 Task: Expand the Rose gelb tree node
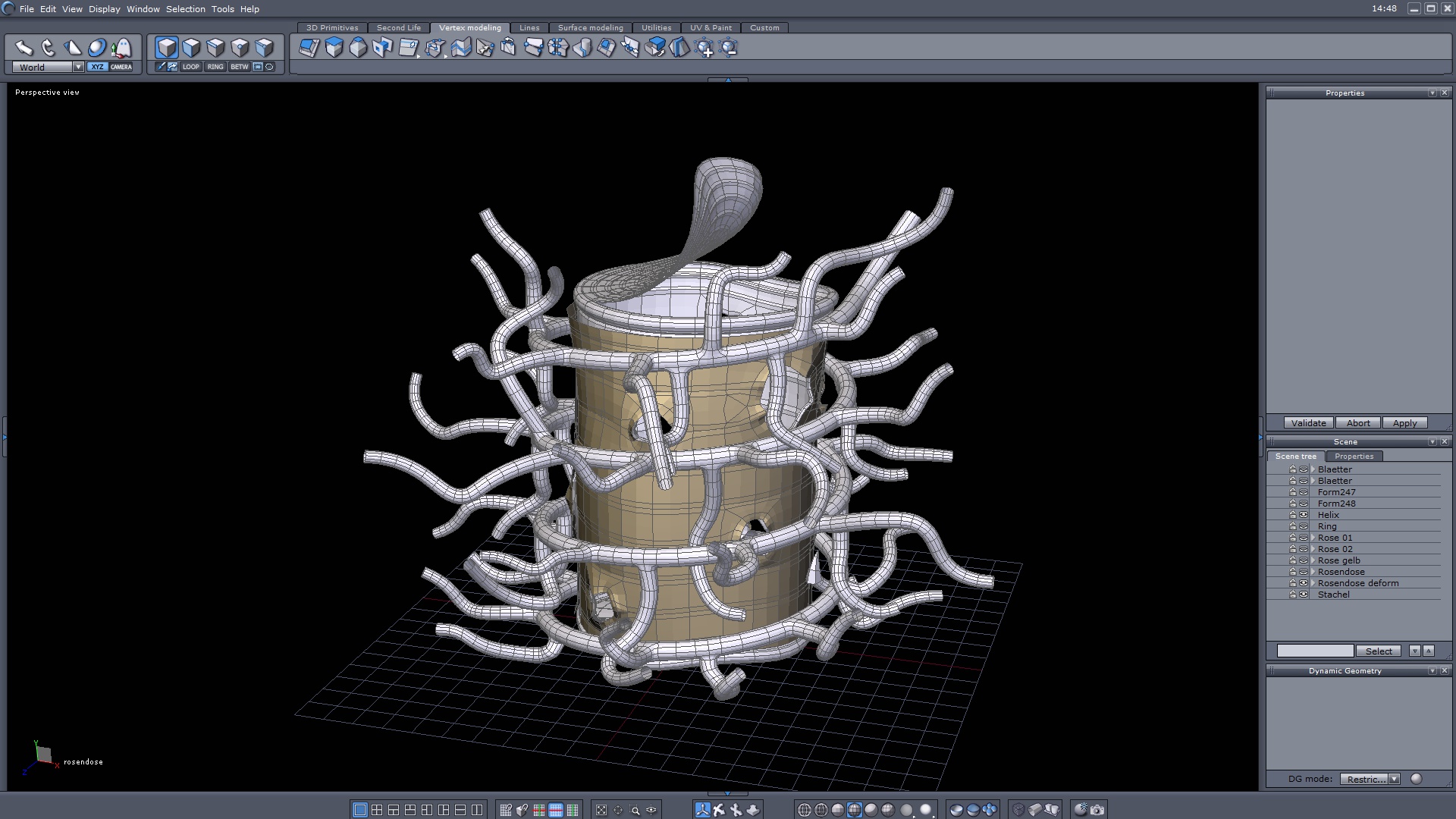pos(1313,560)
